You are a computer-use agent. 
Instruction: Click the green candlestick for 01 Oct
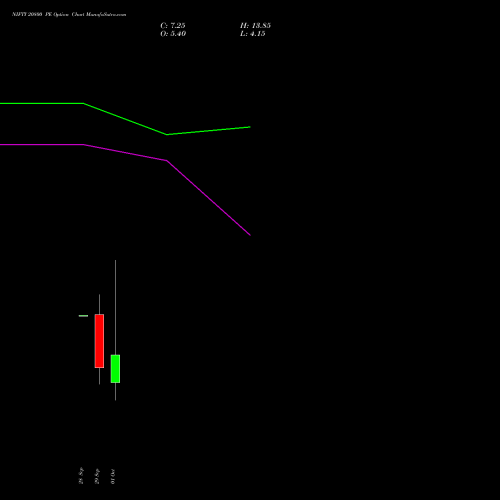pyautogui.click(x=115, y=368)
